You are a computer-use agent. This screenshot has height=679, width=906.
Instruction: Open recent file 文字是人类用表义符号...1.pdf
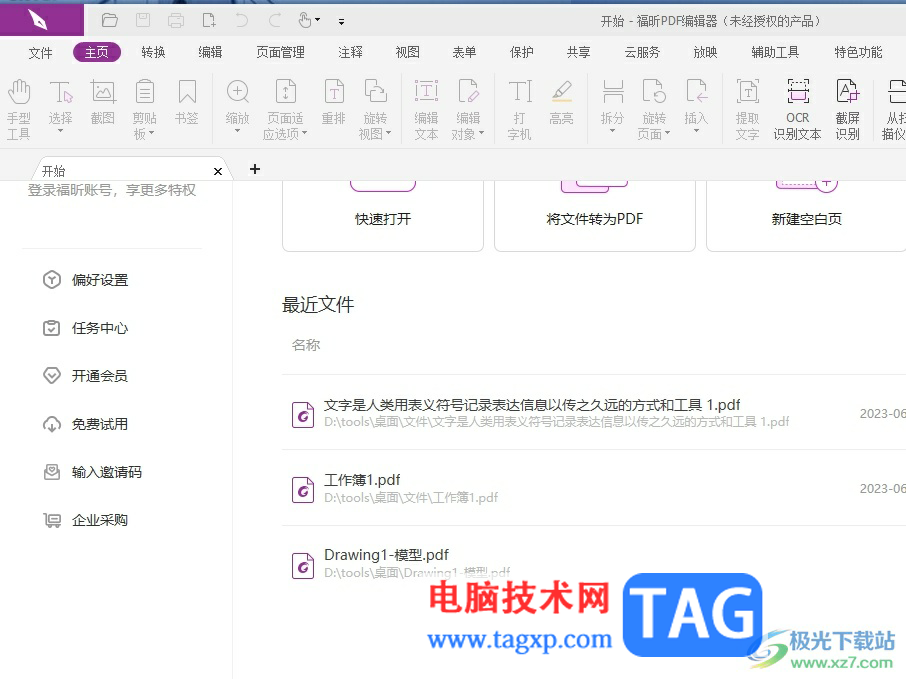click(x=594, y=413)
